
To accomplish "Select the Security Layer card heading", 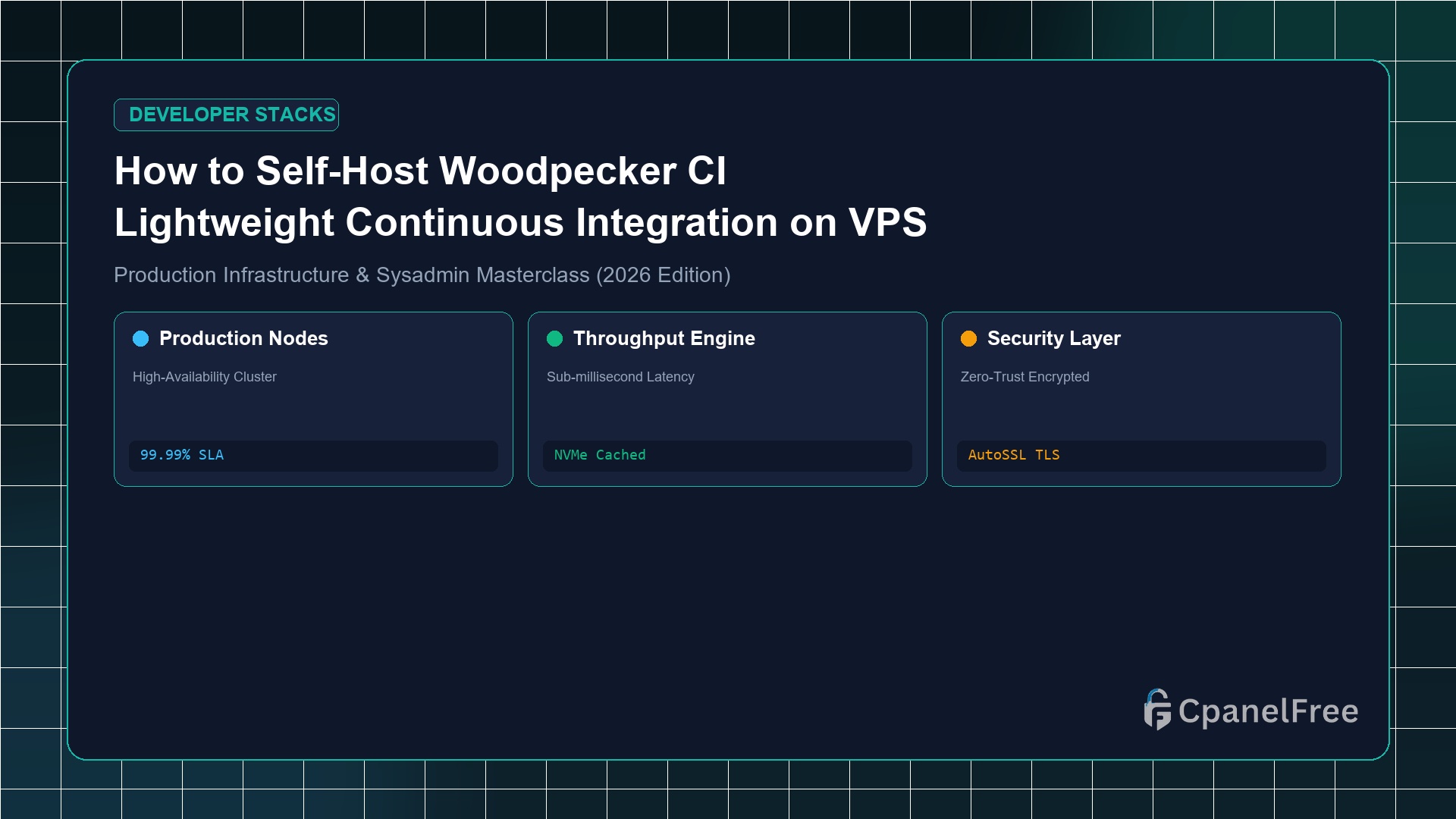I will [1054, 338].
